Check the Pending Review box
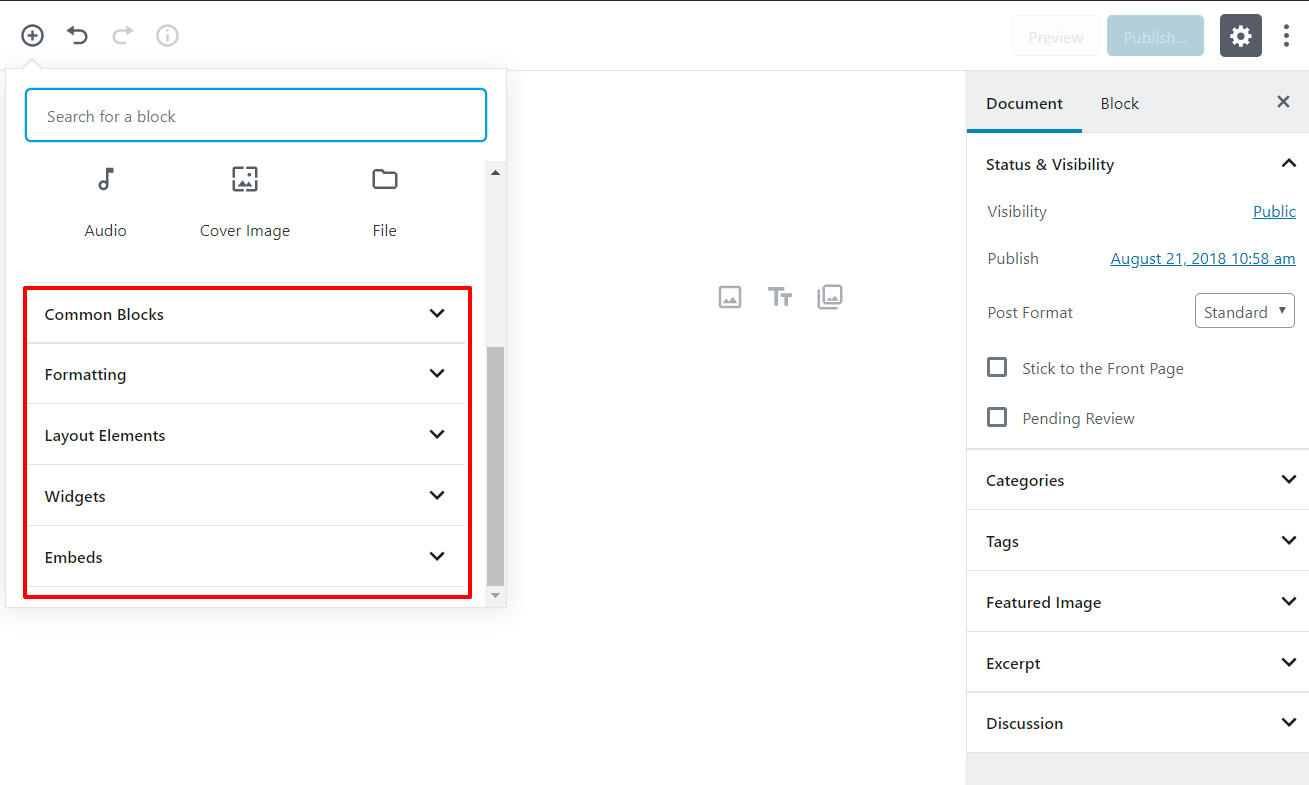Viewport: 1309px width, 785px height. click(x=997, y=417)
